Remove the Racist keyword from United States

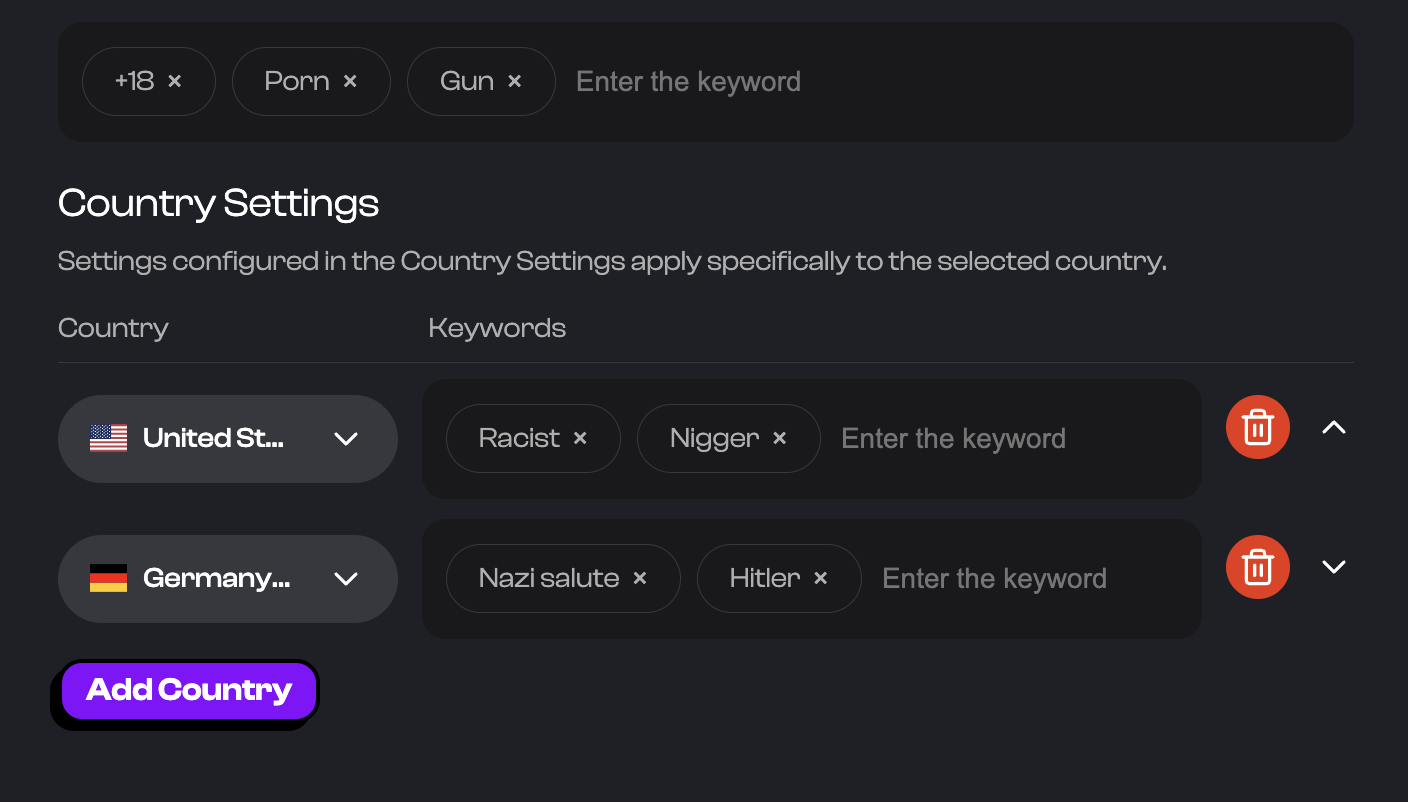tap(580, 438)
